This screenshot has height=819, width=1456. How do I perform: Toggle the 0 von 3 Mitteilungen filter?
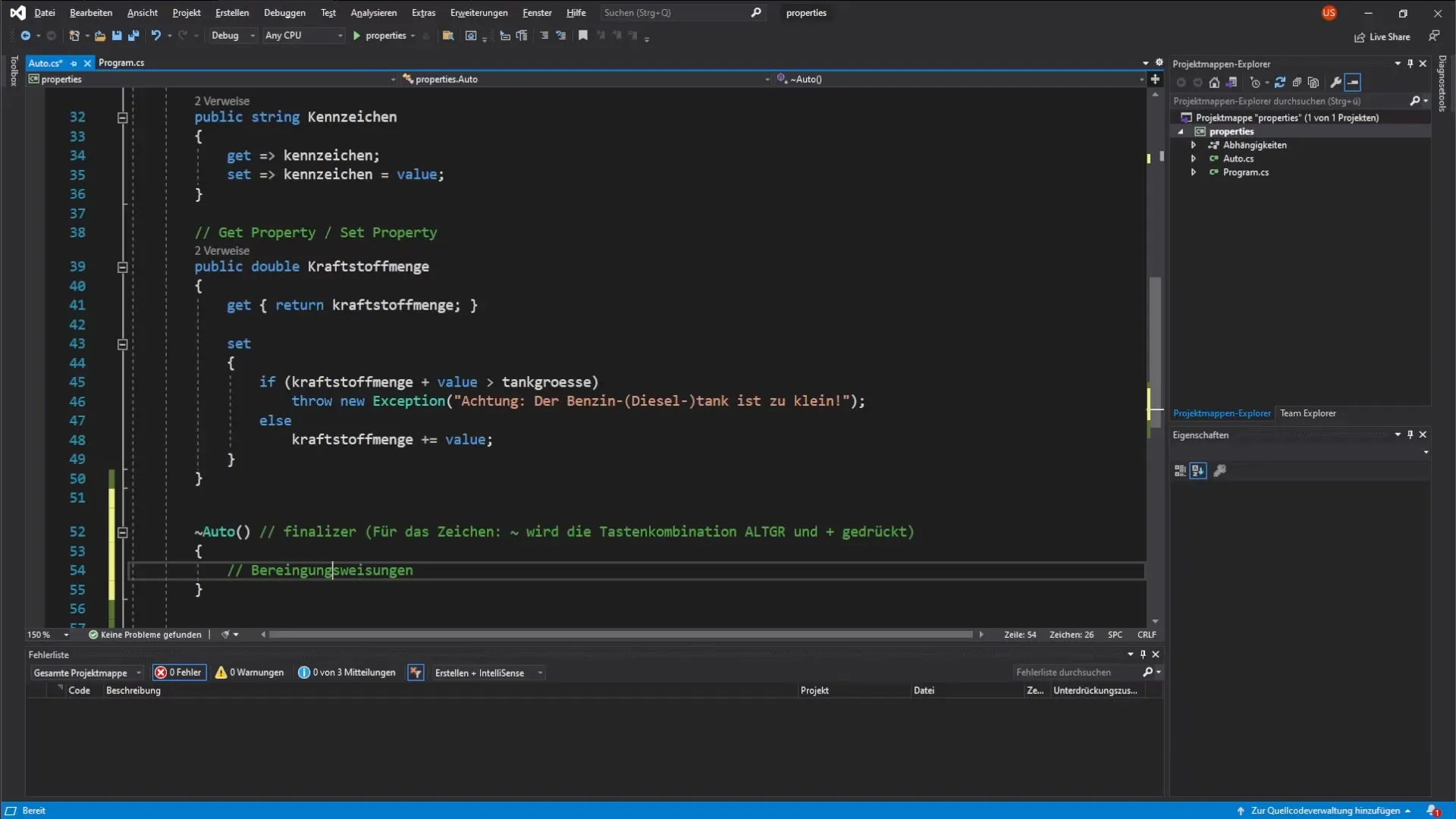coord(347,673)
